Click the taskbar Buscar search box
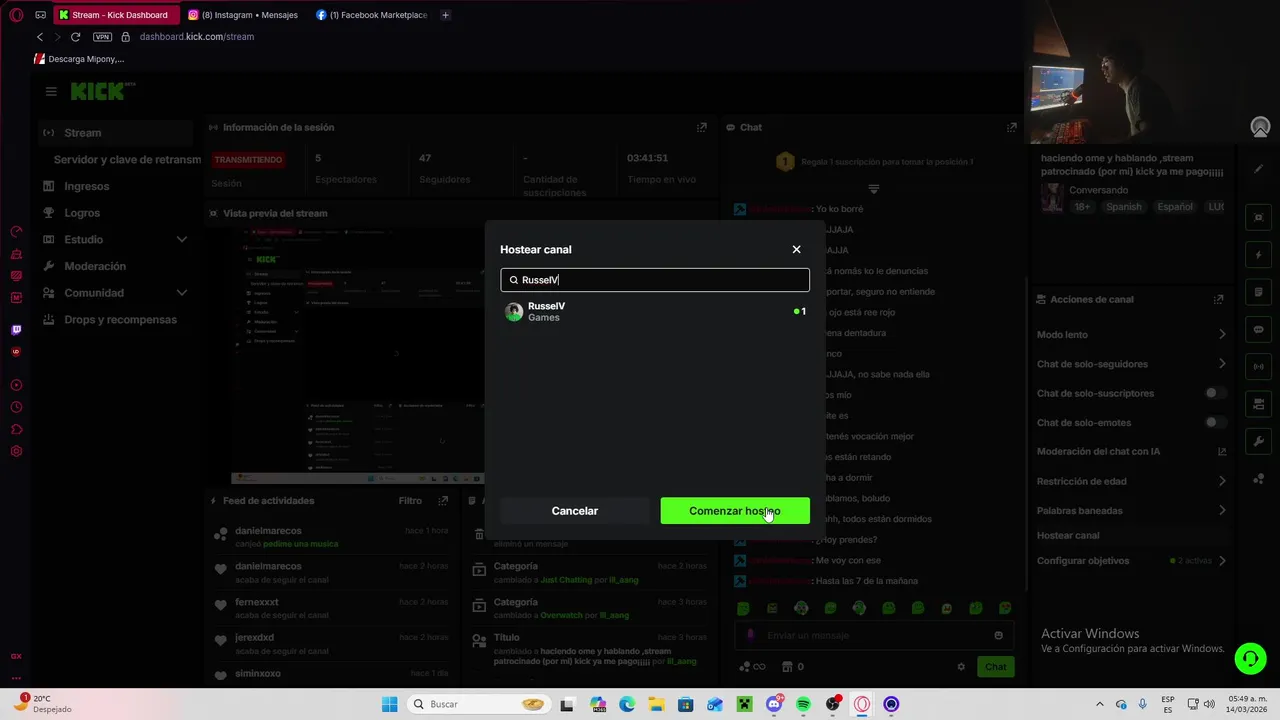 (478, 704)
